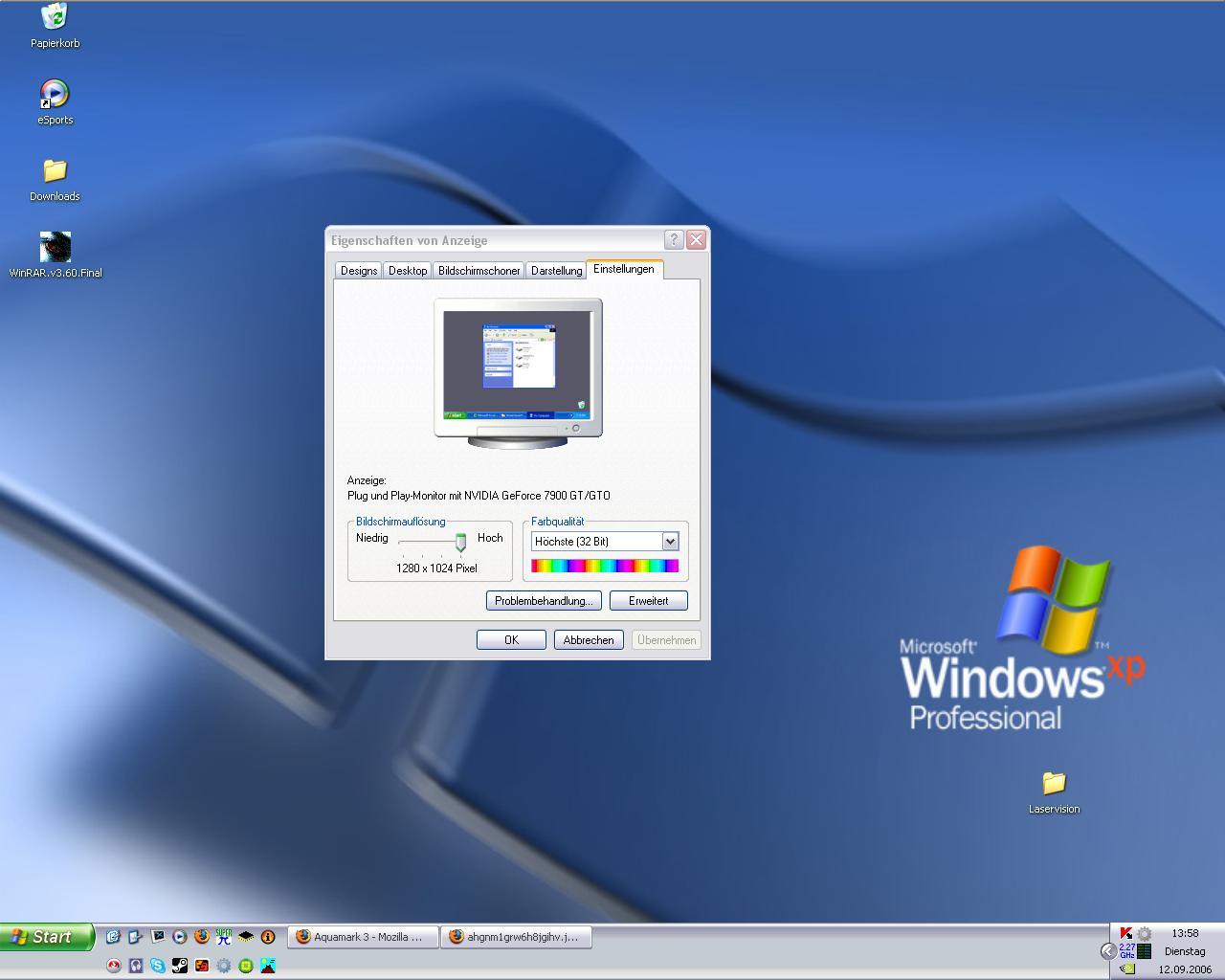Open the headphones icon in quick launch
This screenshot has height=980, width=1225.
pyautogui.click(x=136, y=966)
